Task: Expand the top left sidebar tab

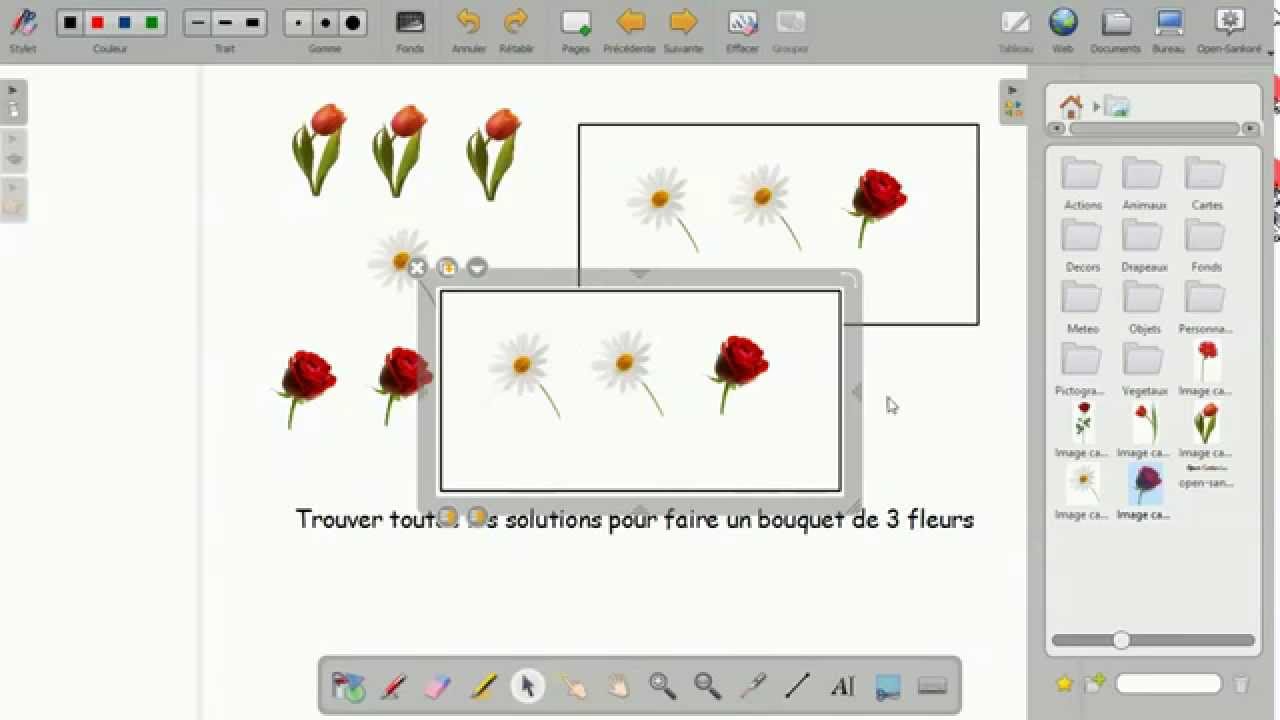Action: [x=13, y=102]
